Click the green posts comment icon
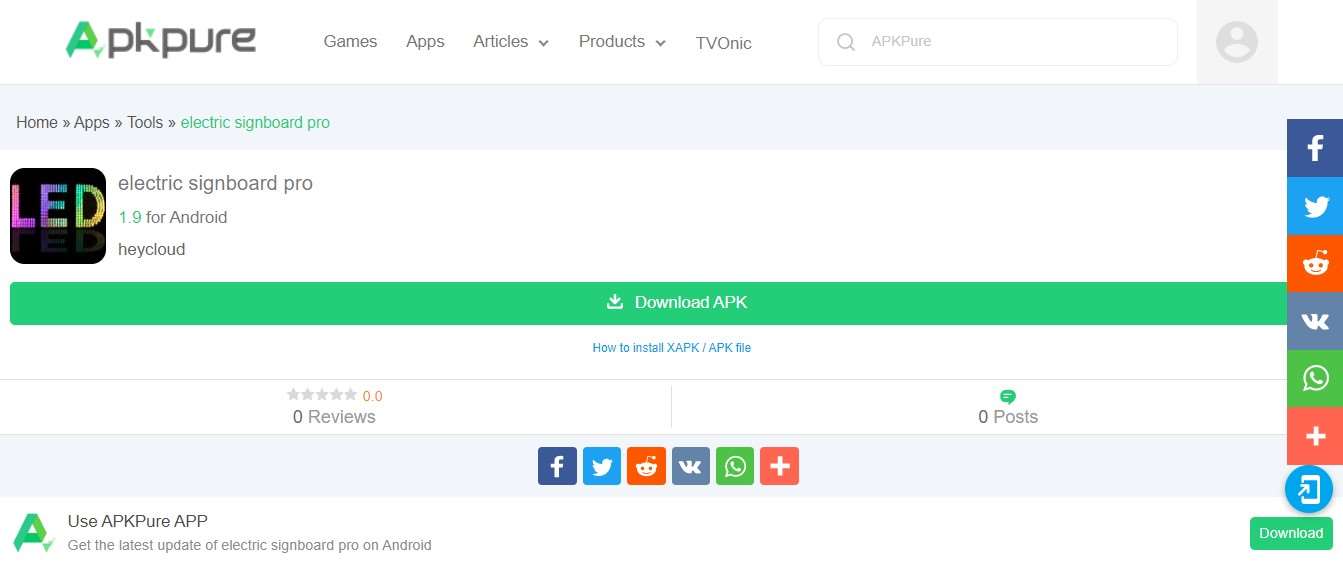Image resolution: width=1343 pixels, height=563 pixels. pos(1008,396)
